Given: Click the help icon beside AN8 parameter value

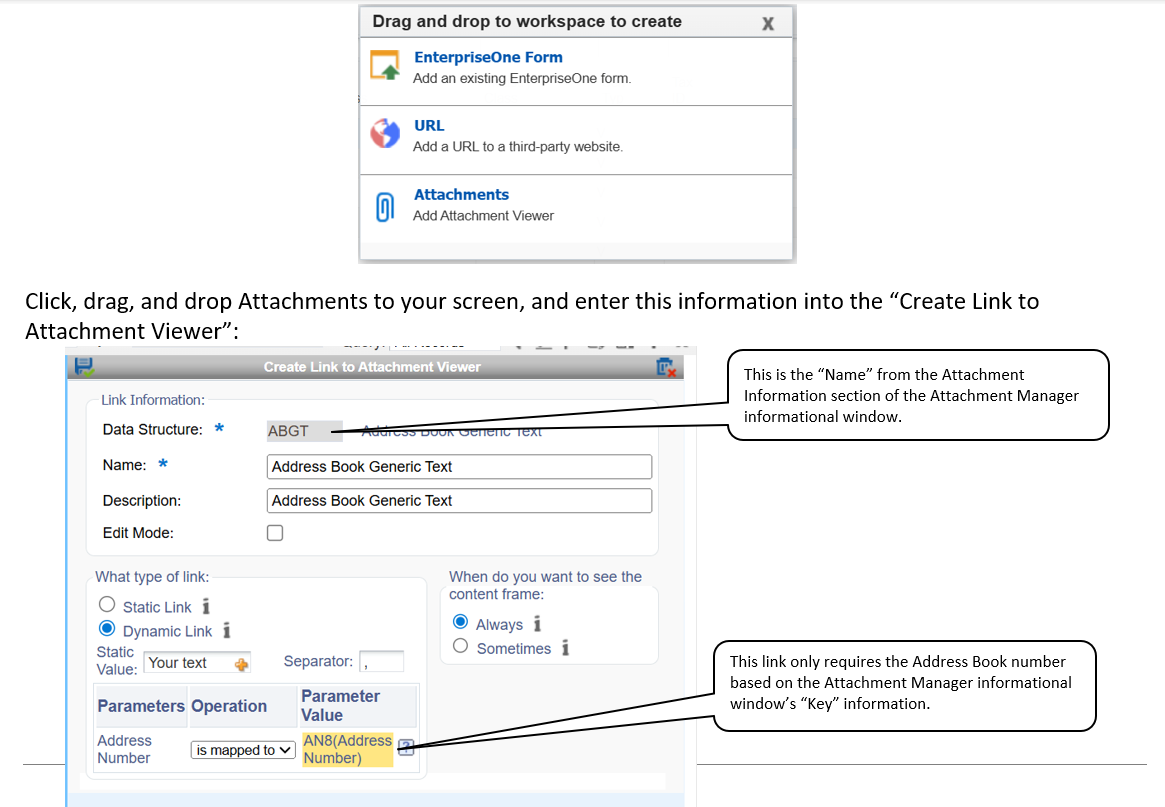Looking at the screenshot, I should 406,747.
